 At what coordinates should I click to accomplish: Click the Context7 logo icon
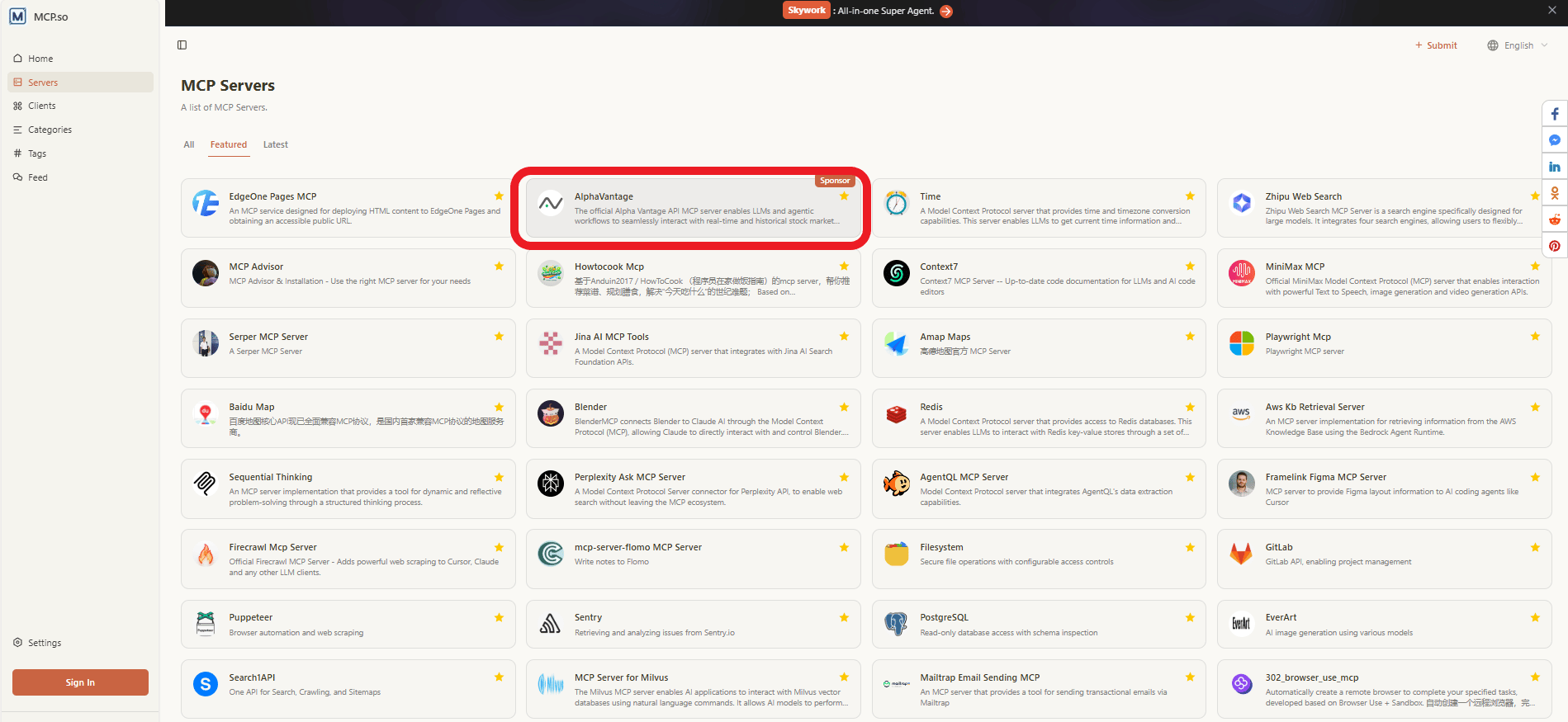point(897,273)
